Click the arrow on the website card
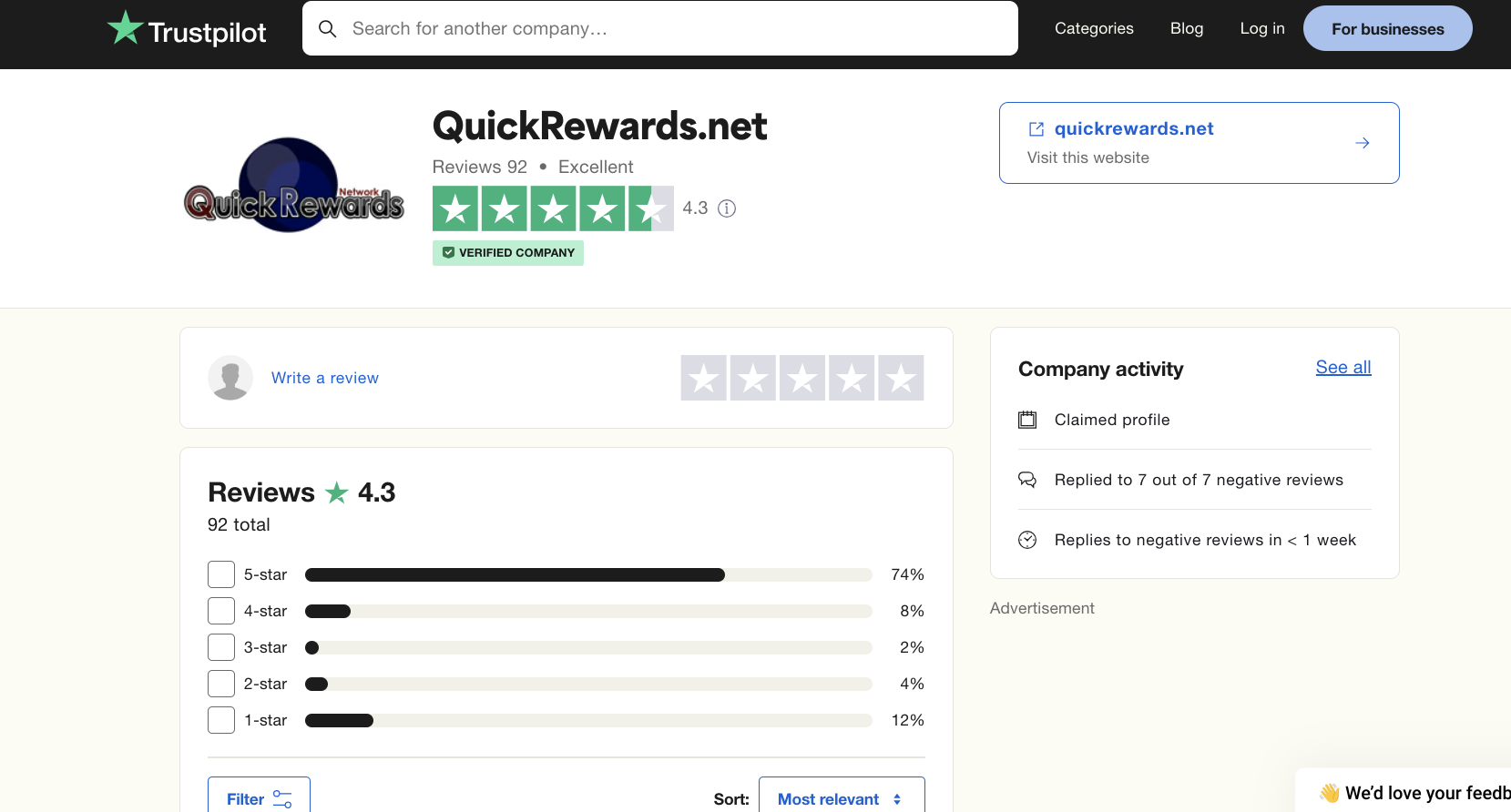The width and height of the screenshot is (1511, 812). [1363, 143]
